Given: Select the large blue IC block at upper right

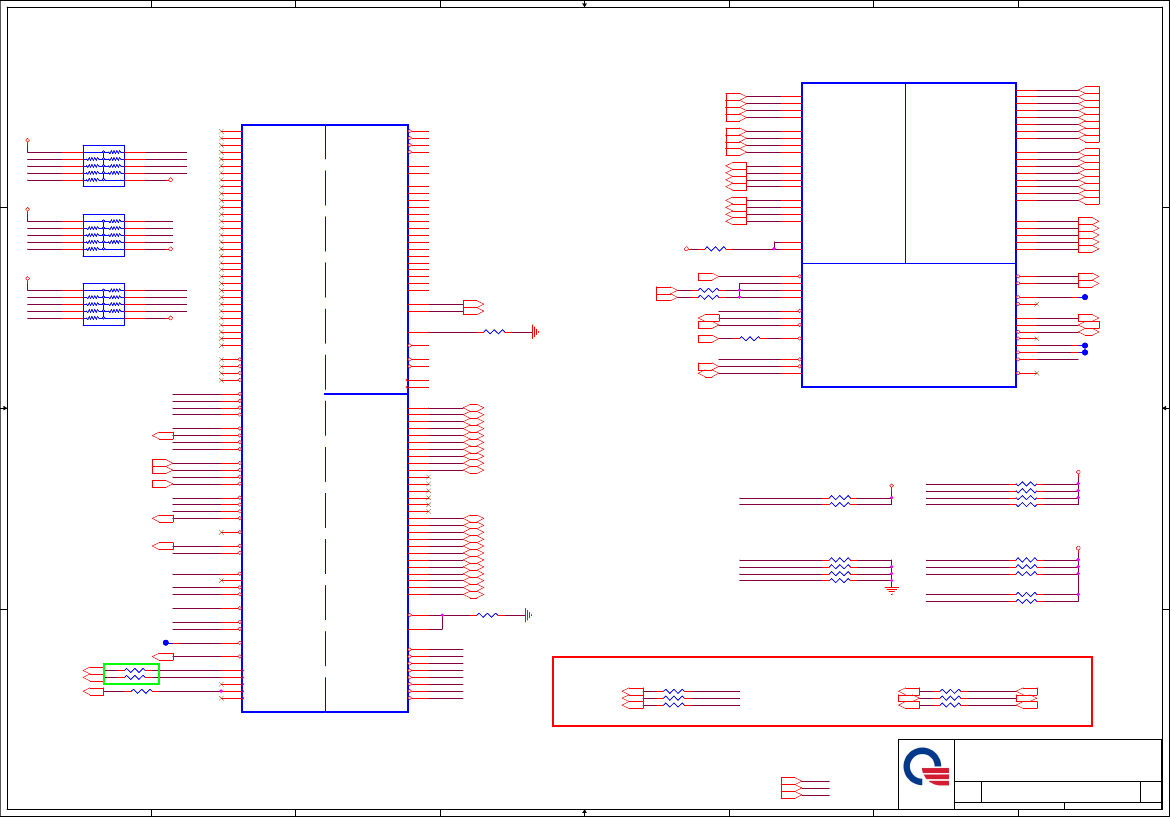Looking at the screenshot, I should click(908, 235).
